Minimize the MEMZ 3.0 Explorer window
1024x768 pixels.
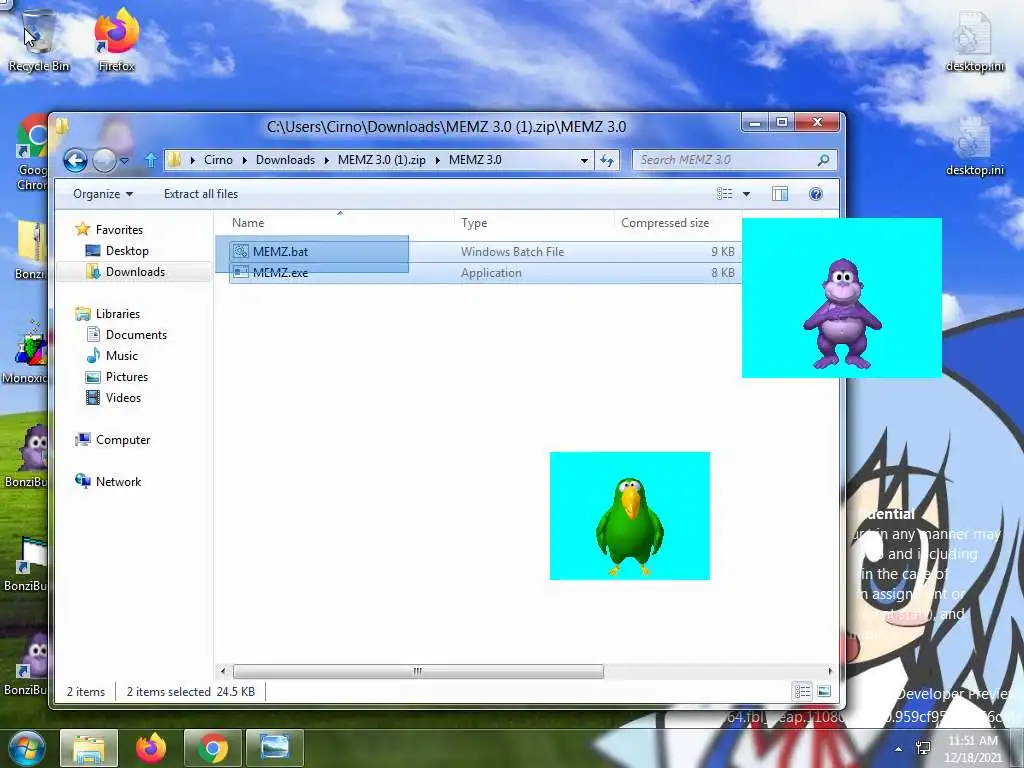click(755, 122)
